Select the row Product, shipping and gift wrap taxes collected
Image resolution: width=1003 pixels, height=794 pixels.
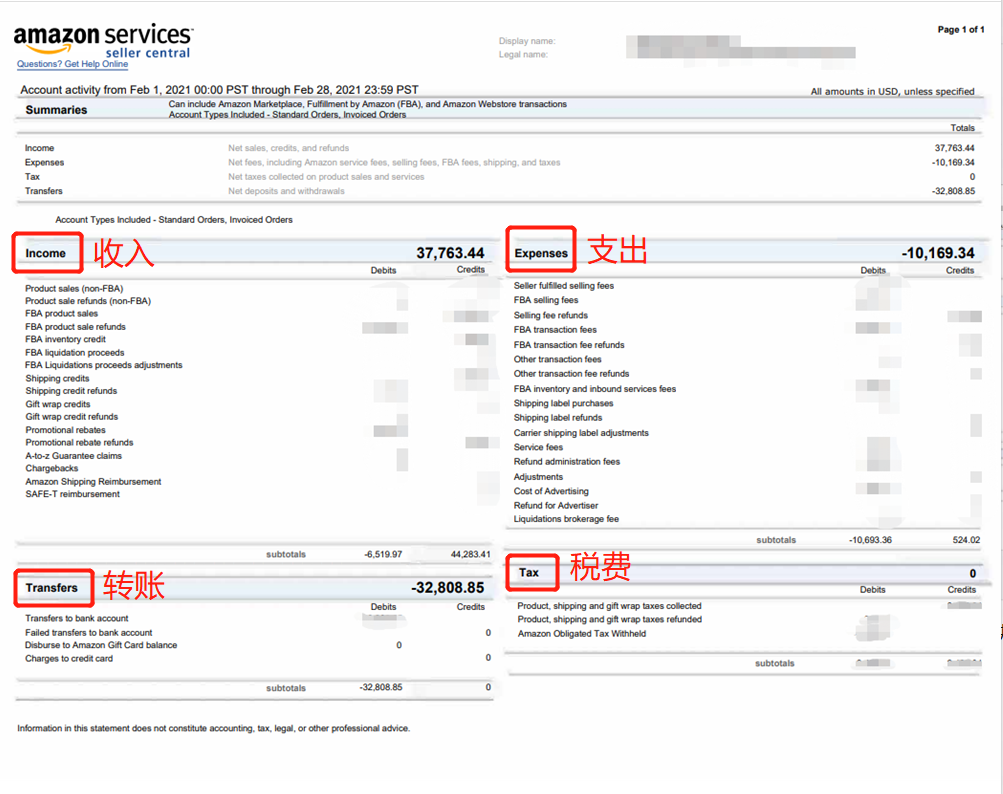click(x=609, y=606)
